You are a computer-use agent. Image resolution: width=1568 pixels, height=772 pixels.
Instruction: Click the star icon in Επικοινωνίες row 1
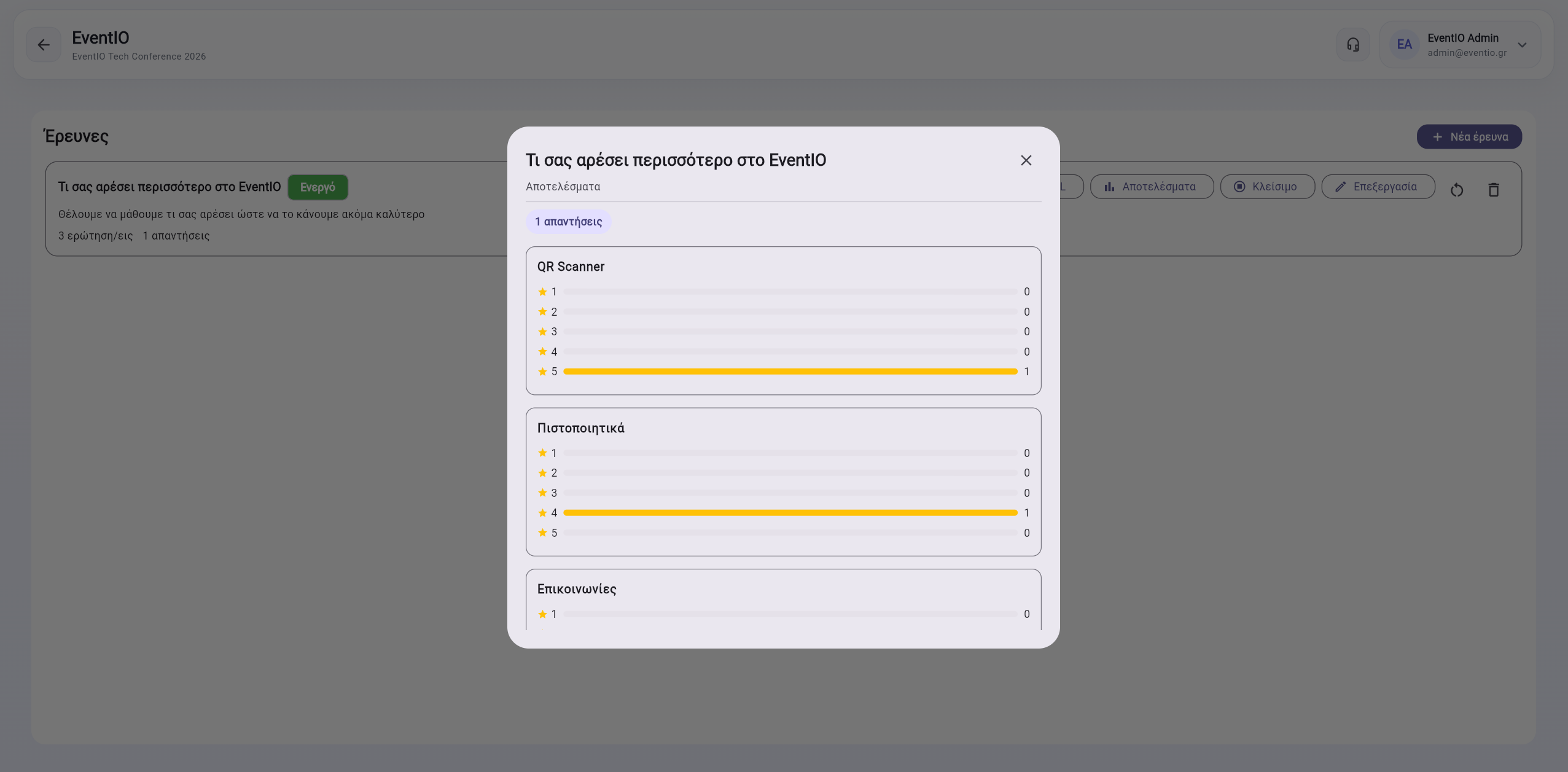pos(542,614)
